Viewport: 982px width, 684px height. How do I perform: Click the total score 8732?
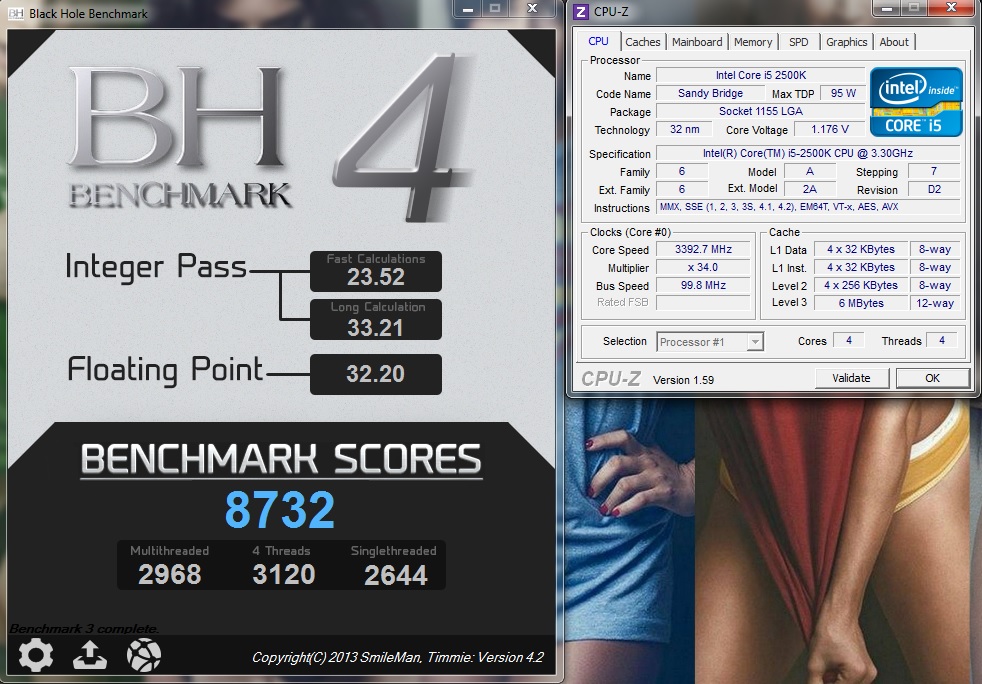point(280,509)
